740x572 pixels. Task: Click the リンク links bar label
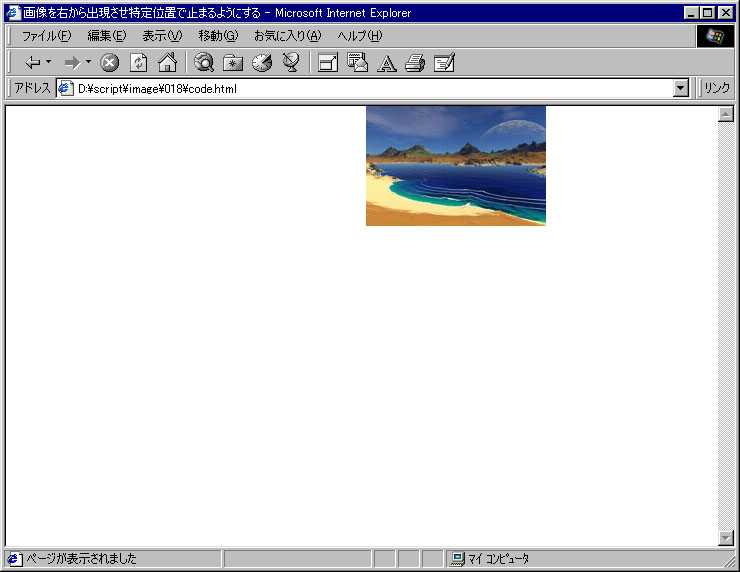[716, 88]
